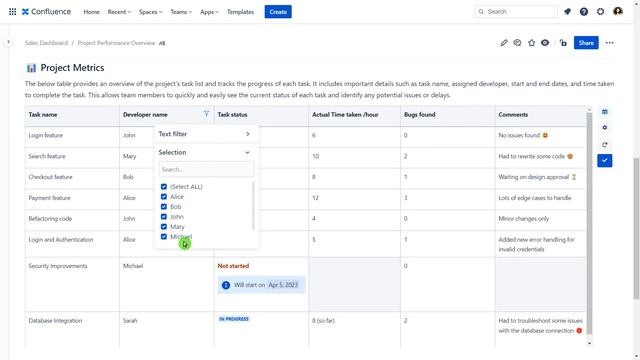Click the Sarah developer cell
Screen dimensions: 640x360
tap(167, 330)
